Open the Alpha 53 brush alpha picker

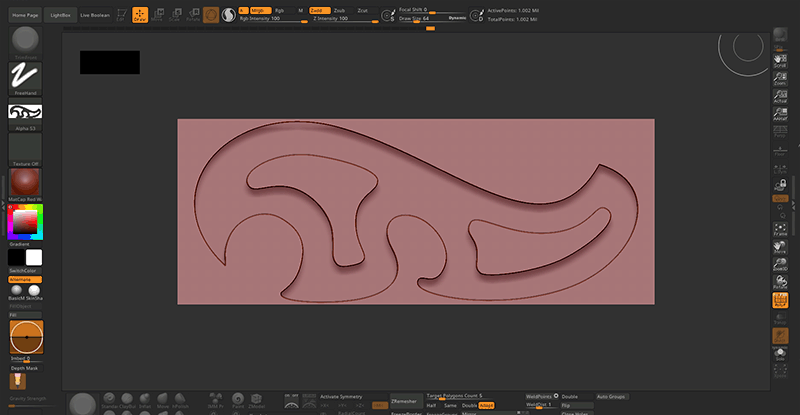coord(25,113)
